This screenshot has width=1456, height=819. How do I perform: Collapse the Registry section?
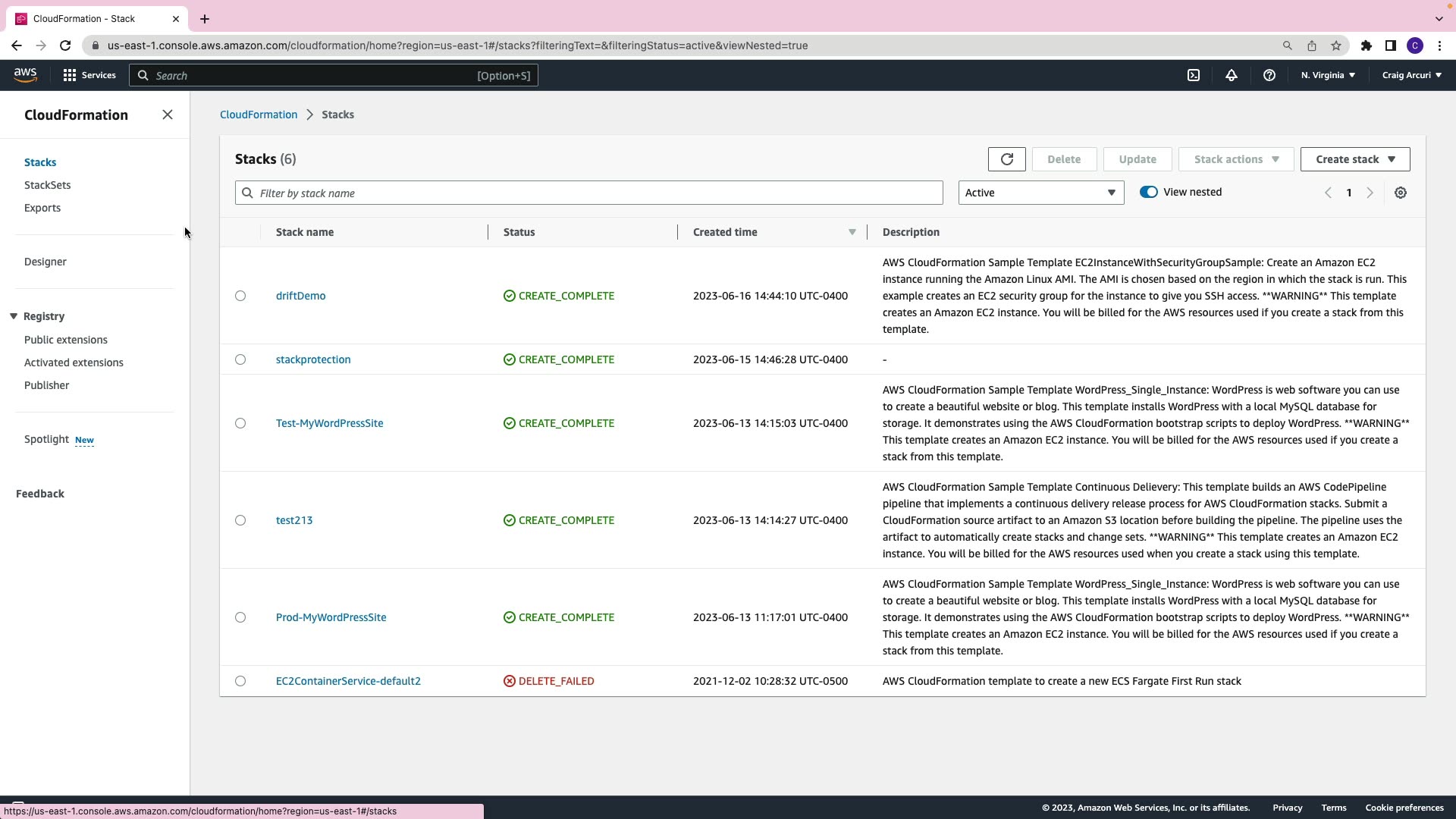[14, 316]
